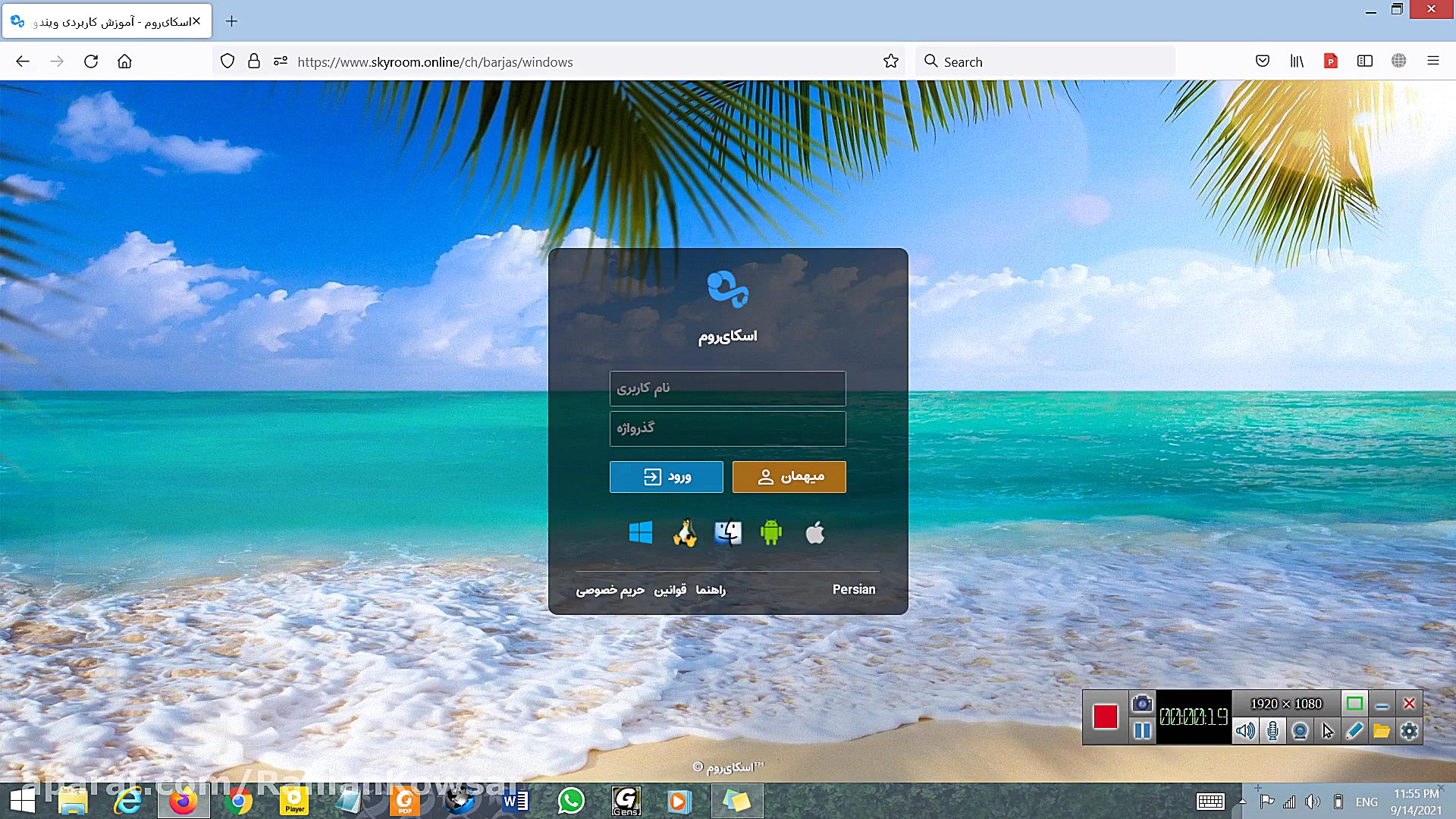Viewport: 1456px width, 819px height.
Task: Open recorder output folder icon
Action: click(1381, 731)
